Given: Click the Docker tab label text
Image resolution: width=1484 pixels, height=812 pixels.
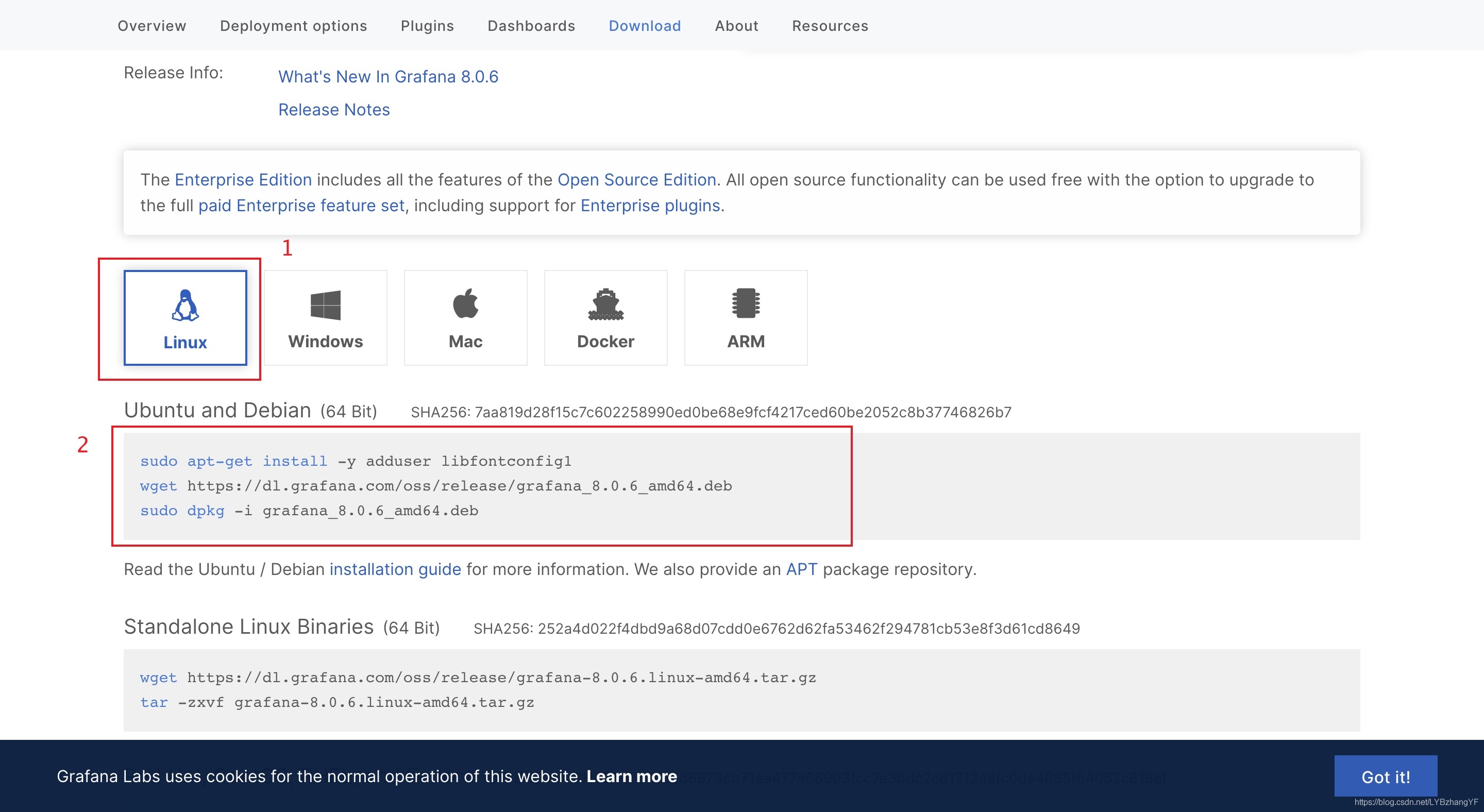Looking at the screenshot, I should [x=605, y=342].
